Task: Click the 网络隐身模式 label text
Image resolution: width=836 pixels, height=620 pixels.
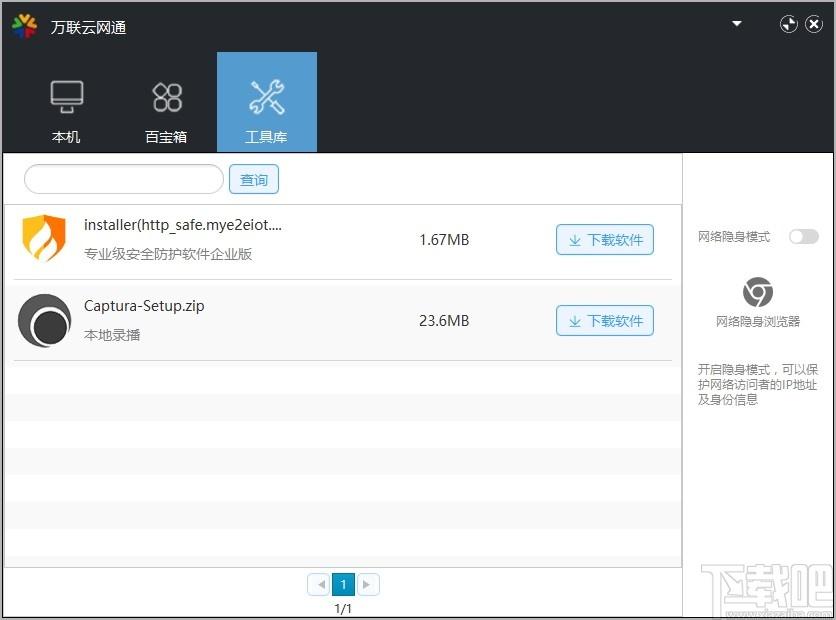Action: pyautogui.click(x=734, y=237)
